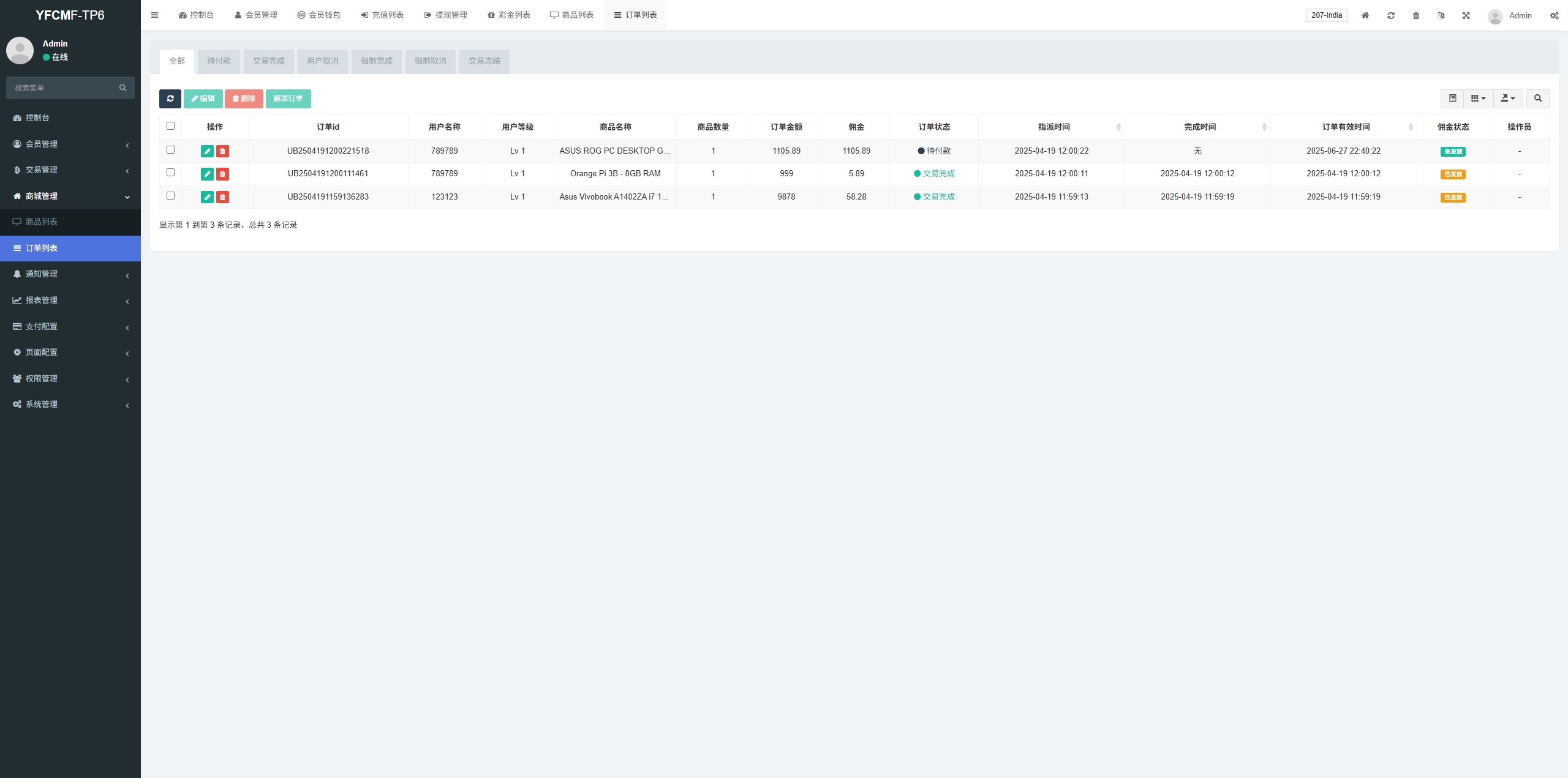The height and width of the screenshot is (778, 1568).
Task: Click the fullscreen toggle icon
Action: click(1466, 16)
